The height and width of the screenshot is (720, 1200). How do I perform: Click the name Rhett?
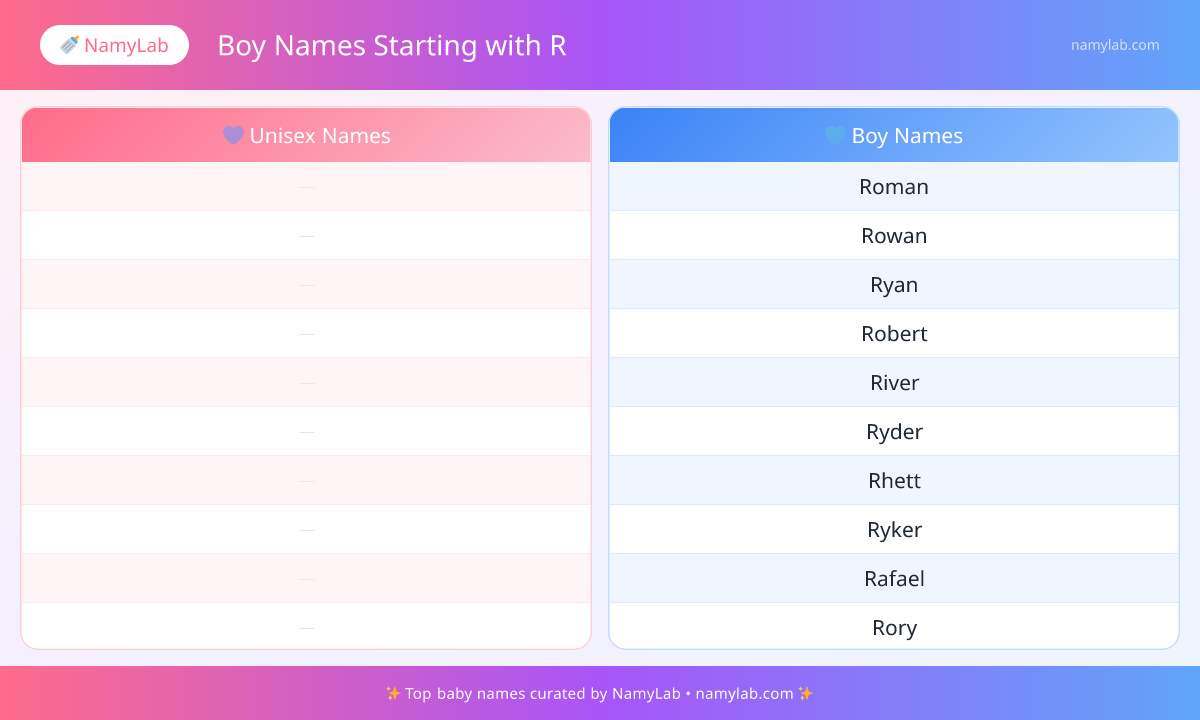(x=894, y=481)
